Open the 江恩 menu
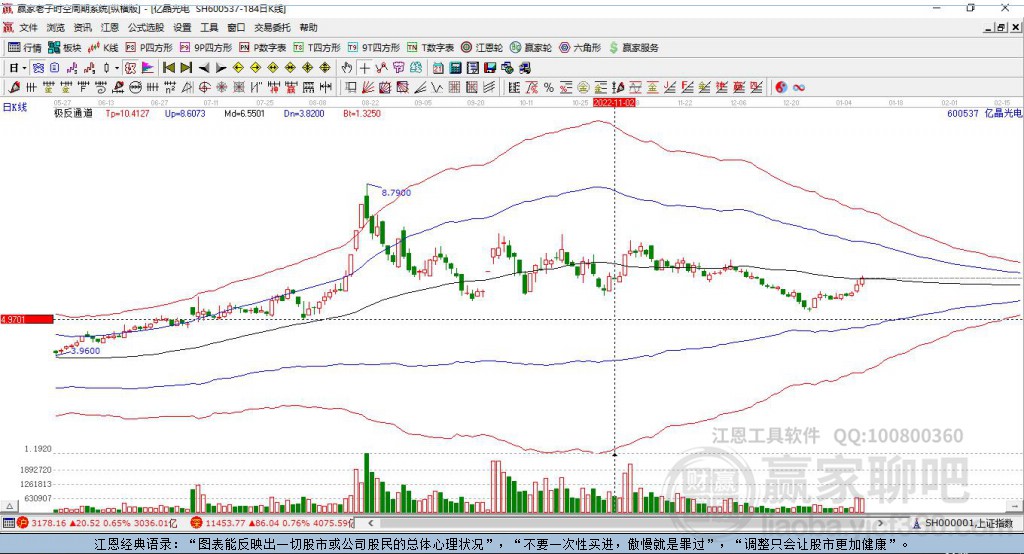1024x554 pixels. click(x=109, y=28)
